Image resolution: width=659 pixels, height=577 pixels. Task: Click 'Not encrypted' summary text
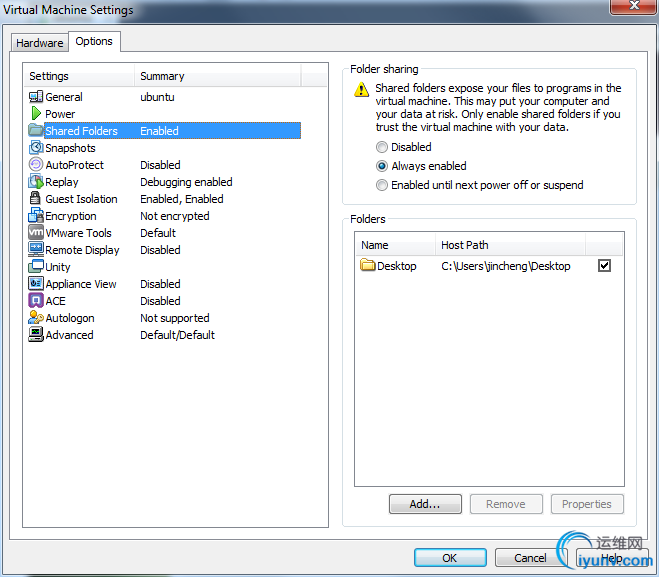coord(175,216)
